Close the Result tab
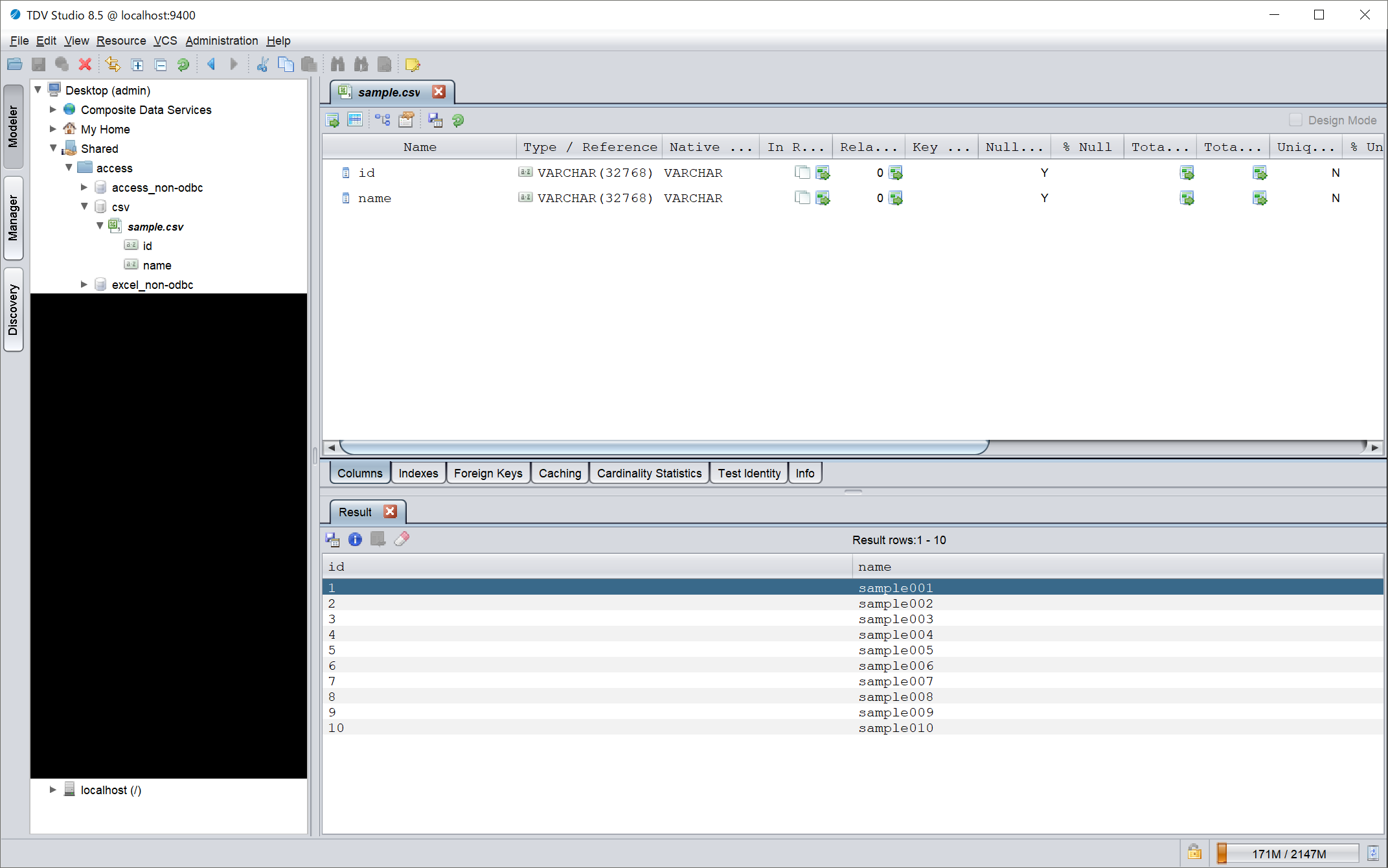This screenshot has height=868, width=1388. coord(390,511)
